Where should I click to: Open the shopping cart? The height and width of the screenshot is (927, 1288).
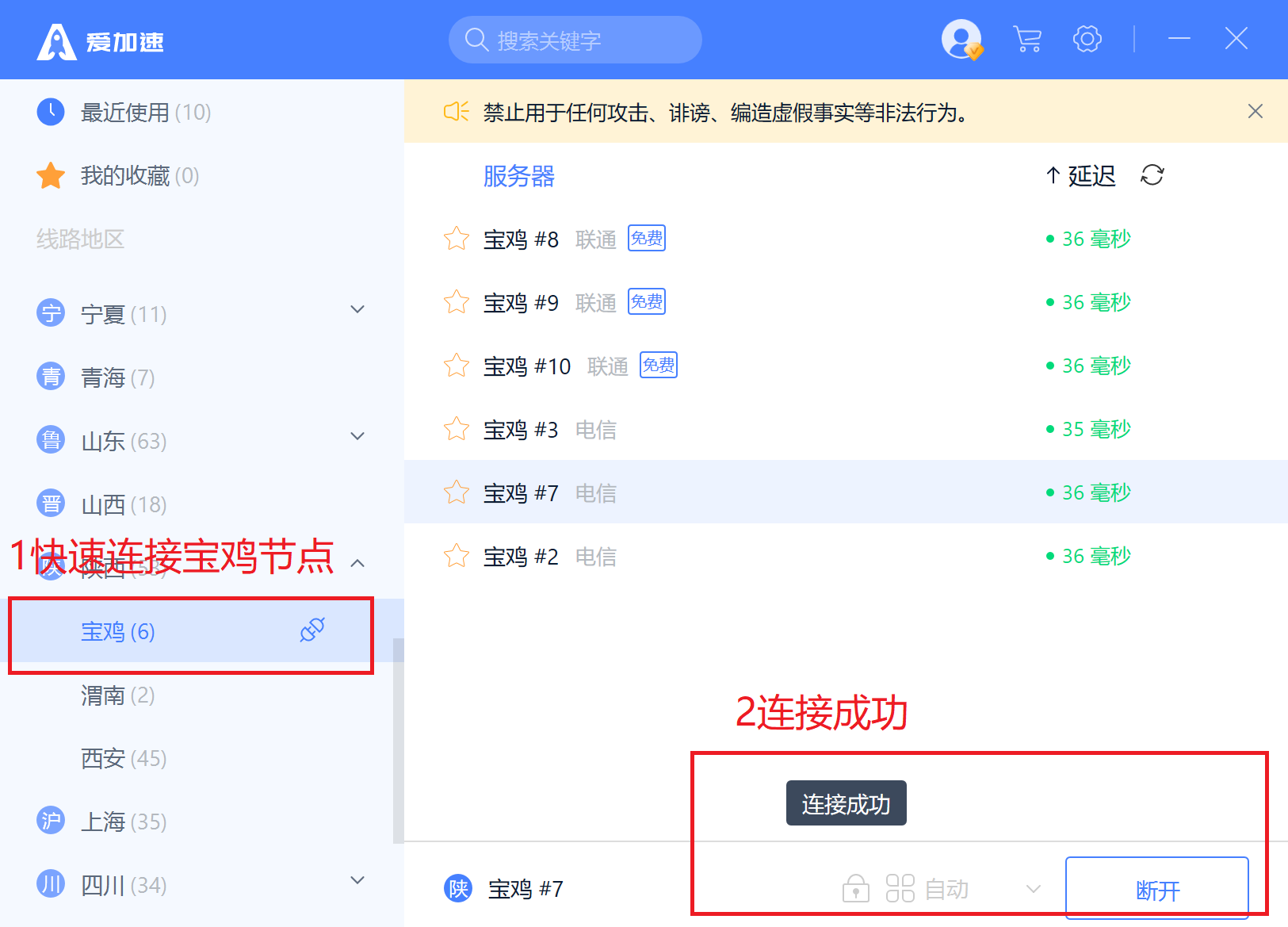click(1027, 39)
